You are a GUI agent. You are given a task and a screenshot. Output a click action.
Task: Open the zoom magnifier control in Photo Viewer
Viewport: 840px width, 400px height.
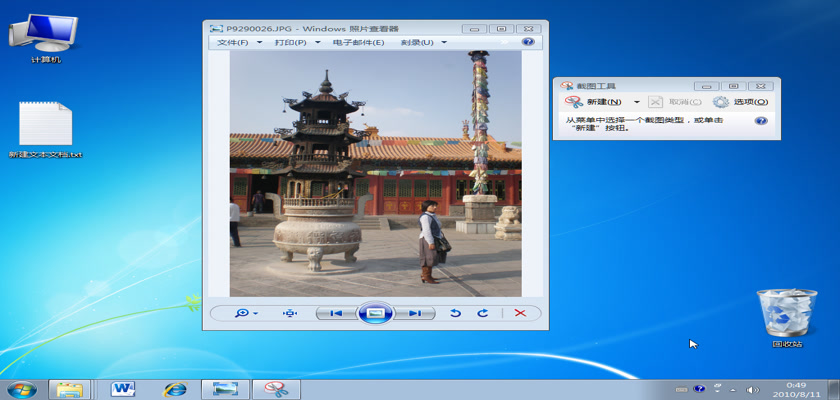point(242,313)
